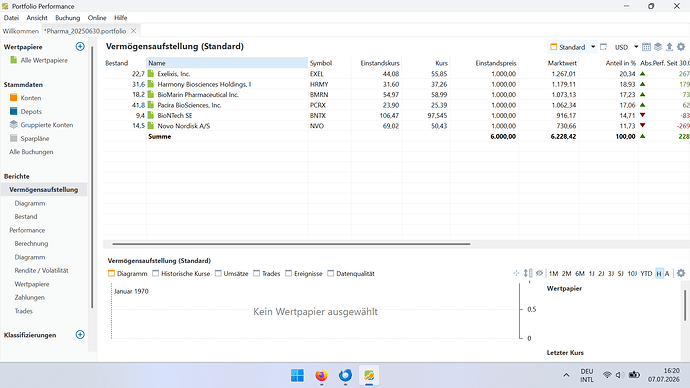Click the green up arrow in Exelixis row
The width and height of the screenshot is (690, 388).
(642, 73)
